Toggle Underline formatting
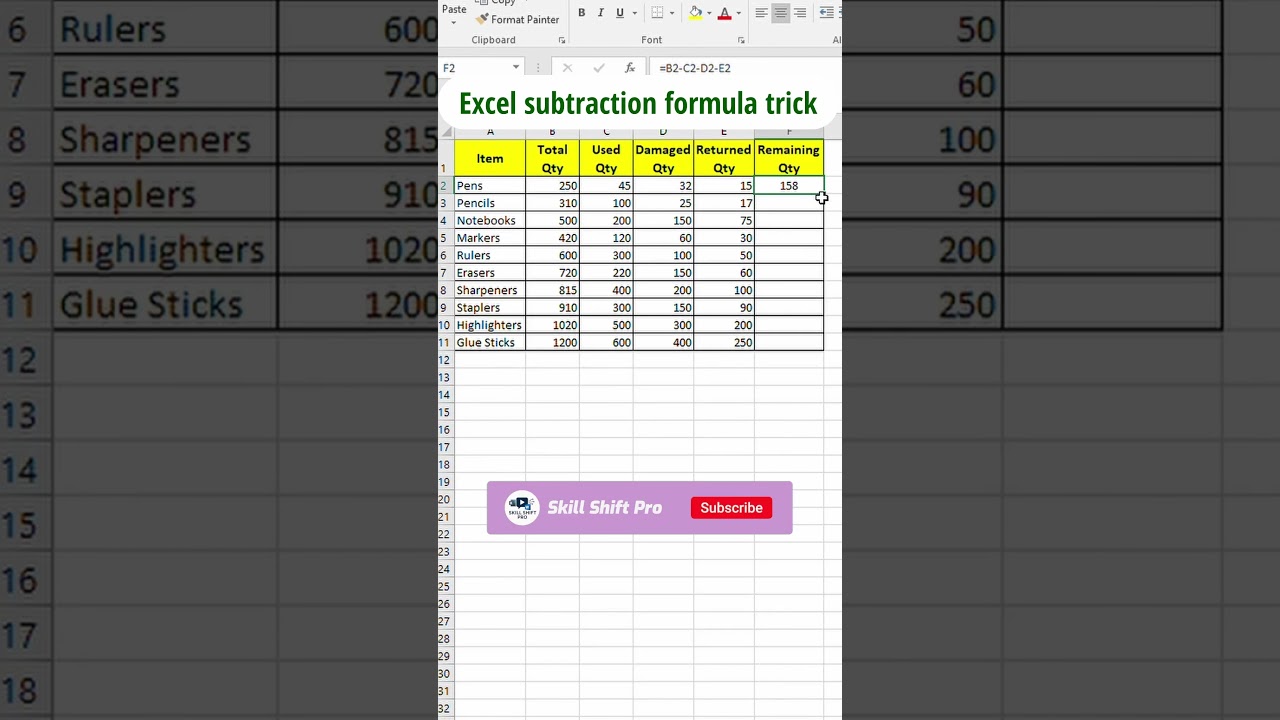The image size is (1280, 720). click(x=620, y=13)
